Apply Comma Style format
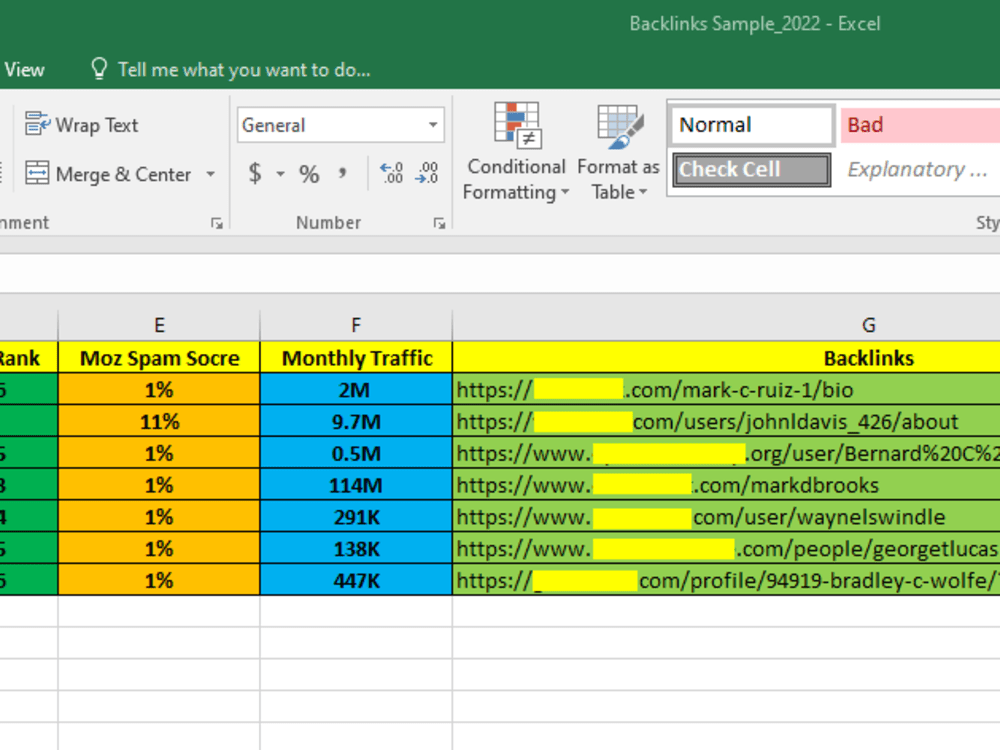Image resolution: width=1000 pixels, height=750 pixels. coord(342,173)
